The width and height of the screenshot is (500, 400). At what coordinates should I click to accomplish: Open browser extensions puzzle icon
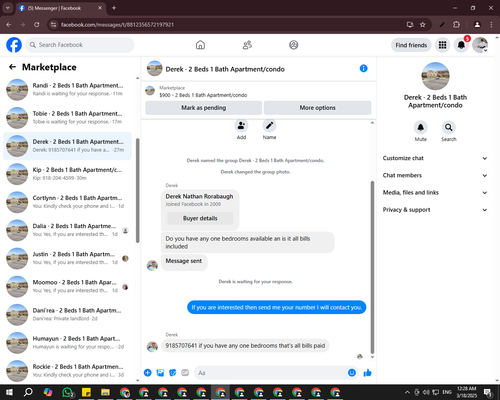click(456, 25)
